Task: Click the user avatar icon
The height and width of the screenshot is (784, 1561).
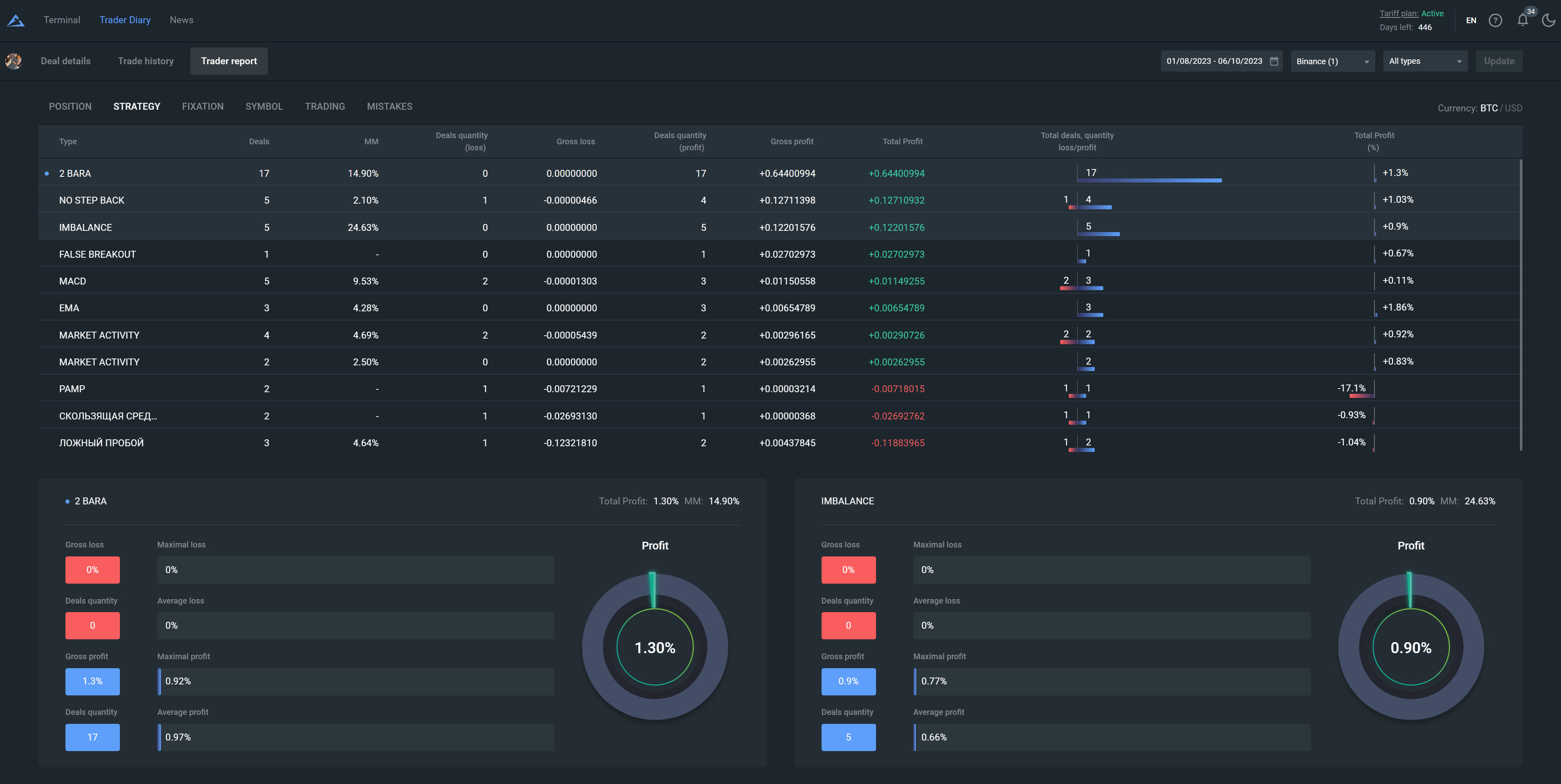Action: click(x=13, y=61)
